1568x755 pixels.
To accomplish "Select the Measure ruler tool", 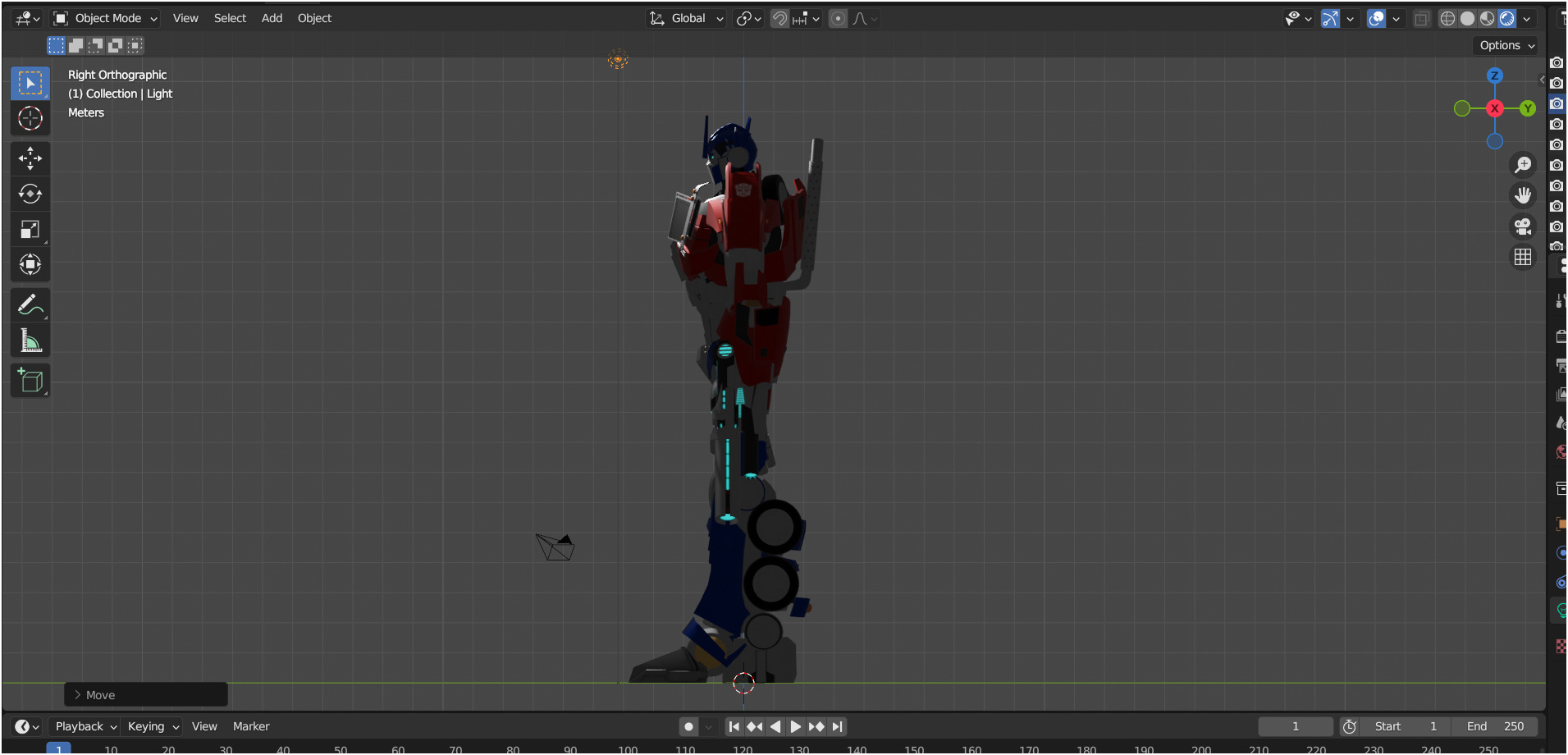I will (30, 340).
